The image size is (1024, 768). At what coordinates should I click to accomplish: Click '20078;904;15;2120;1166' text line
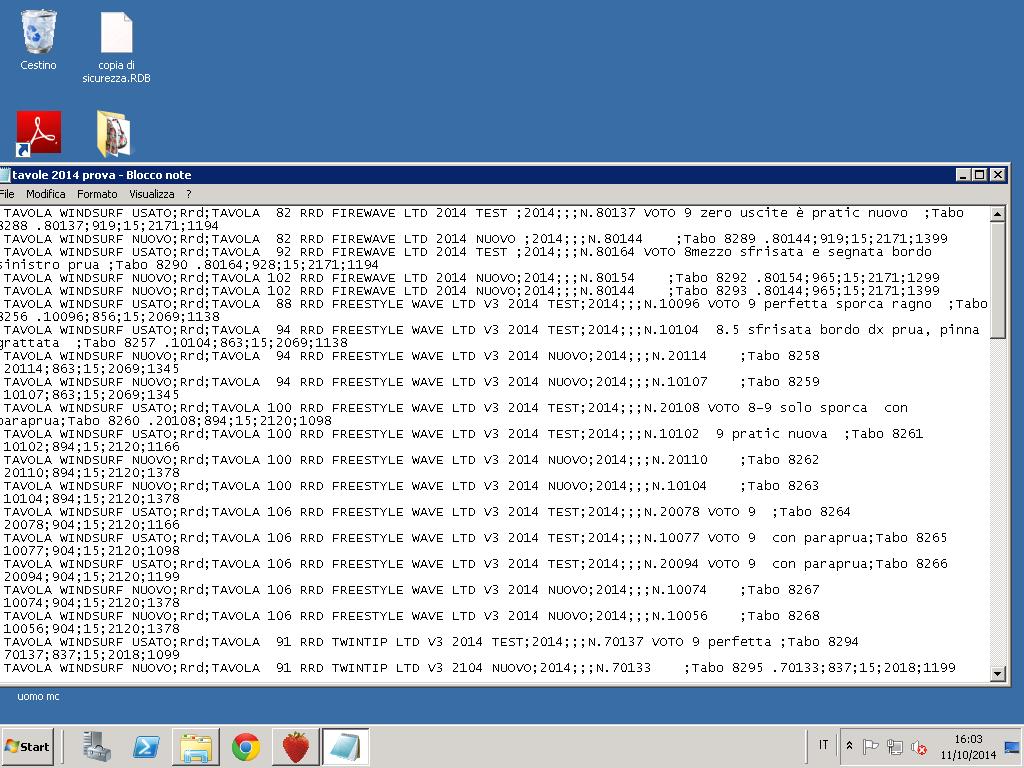[x=91, y=525]
